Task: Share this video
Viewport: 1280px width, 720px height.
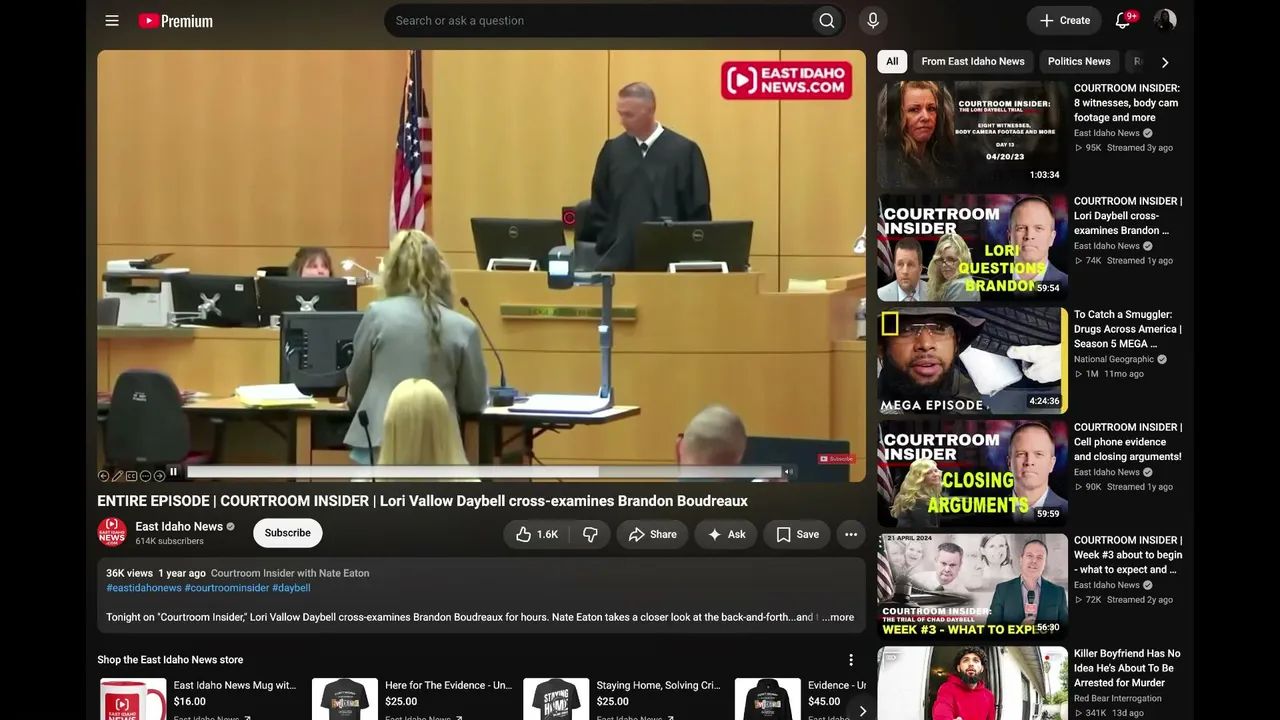Action: 652,534
